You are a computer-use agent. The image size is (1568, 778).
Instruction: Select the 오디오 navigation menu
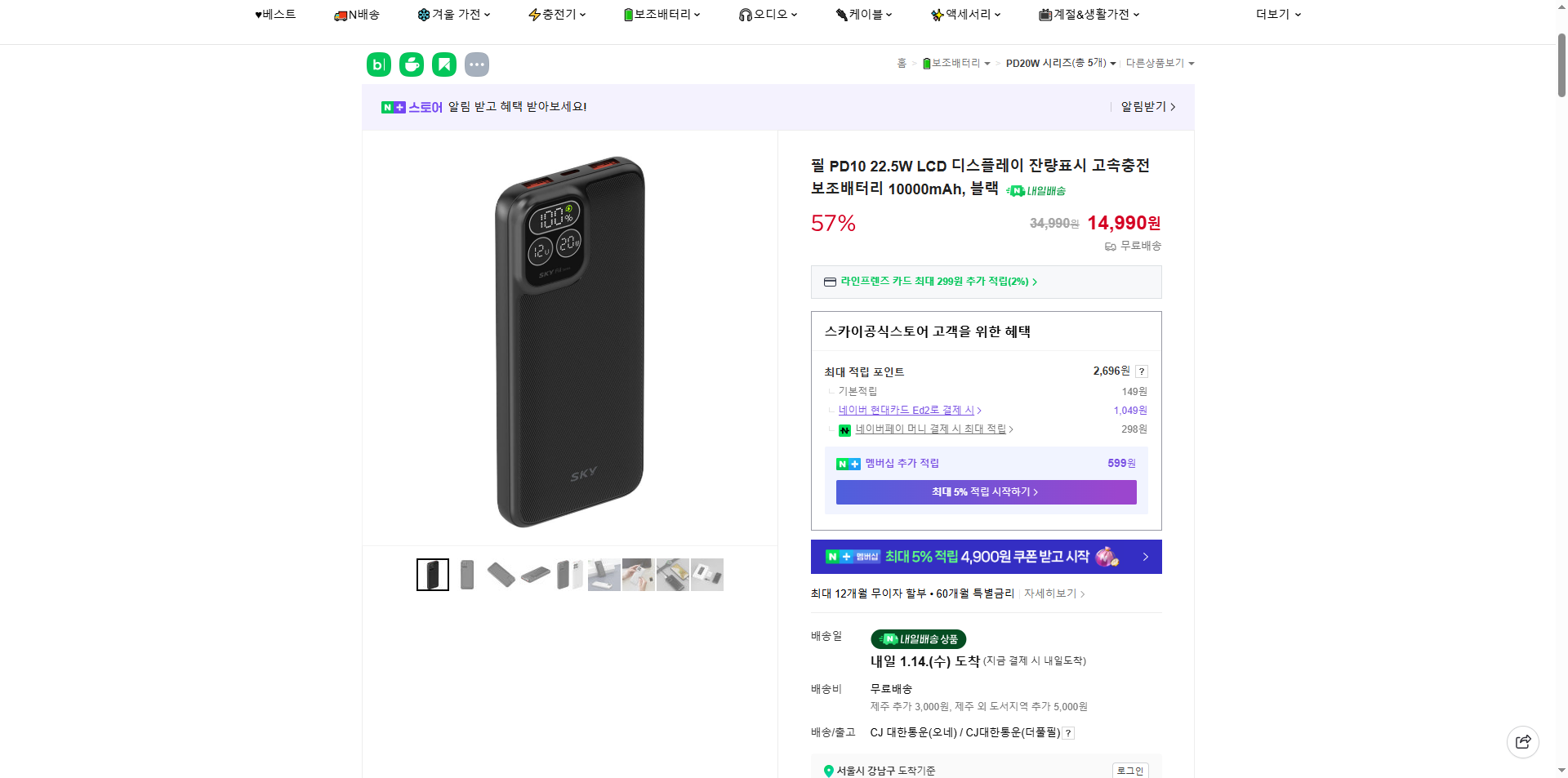(768, 14)
